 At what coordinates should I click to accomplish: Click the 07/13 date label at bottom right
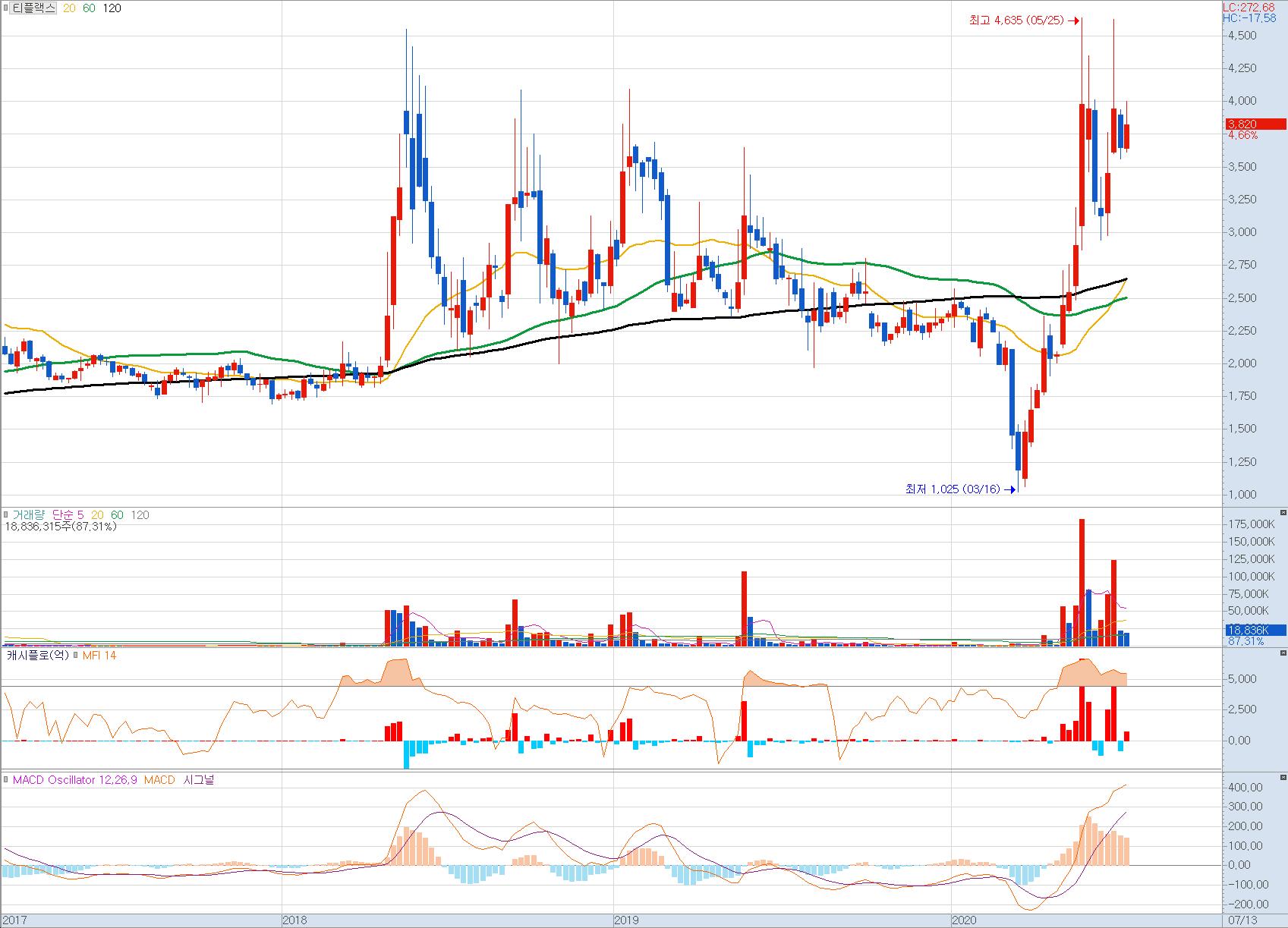(1242, 920)
